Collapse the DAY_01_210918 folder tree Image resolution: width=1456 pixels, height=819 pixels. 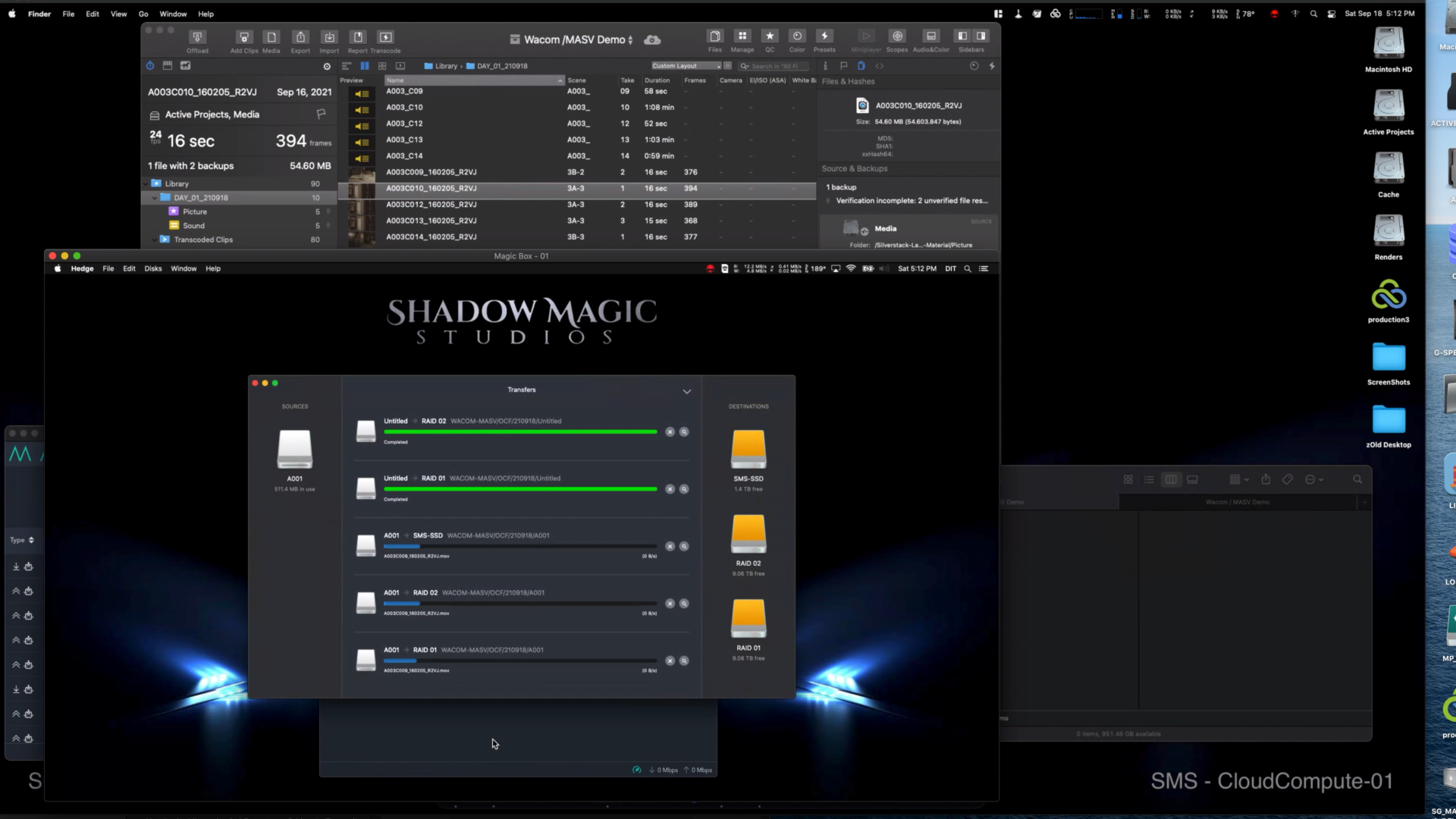point(155,198)
